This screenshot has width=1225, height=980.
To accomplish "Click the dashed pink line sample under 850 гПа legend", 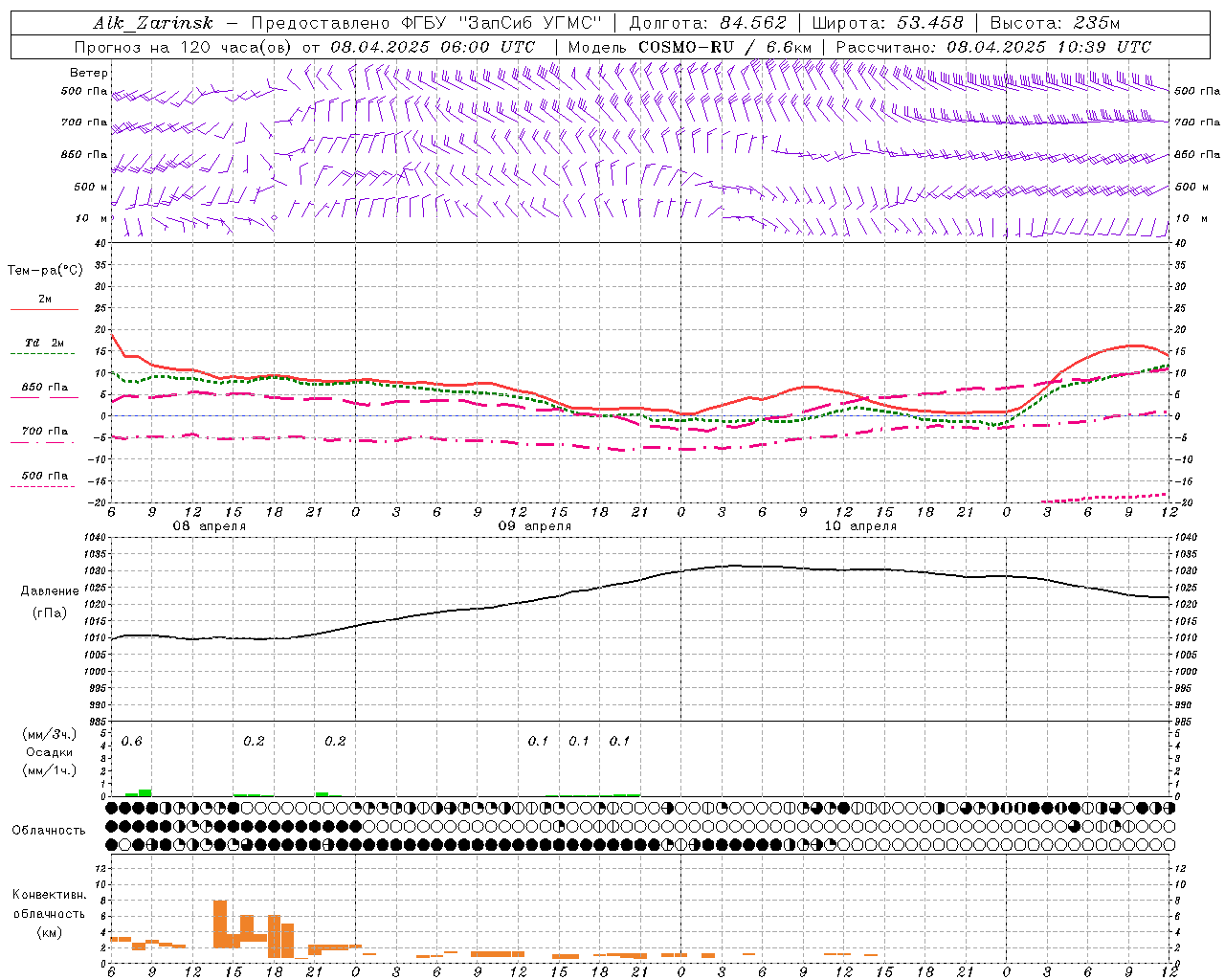I will tap(44, 398).
